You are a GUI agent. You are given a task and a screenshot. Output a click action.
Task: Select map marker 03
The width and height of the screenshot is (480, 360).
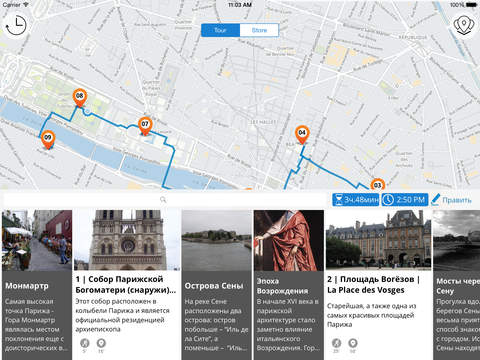pos(377,184)
